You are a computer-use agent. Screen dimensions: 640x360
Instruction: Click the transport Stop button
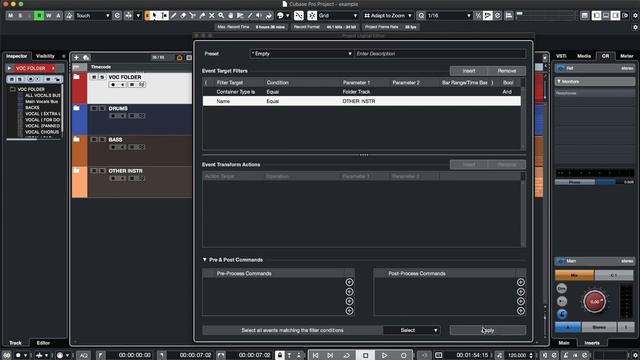(x=366, y=355)
